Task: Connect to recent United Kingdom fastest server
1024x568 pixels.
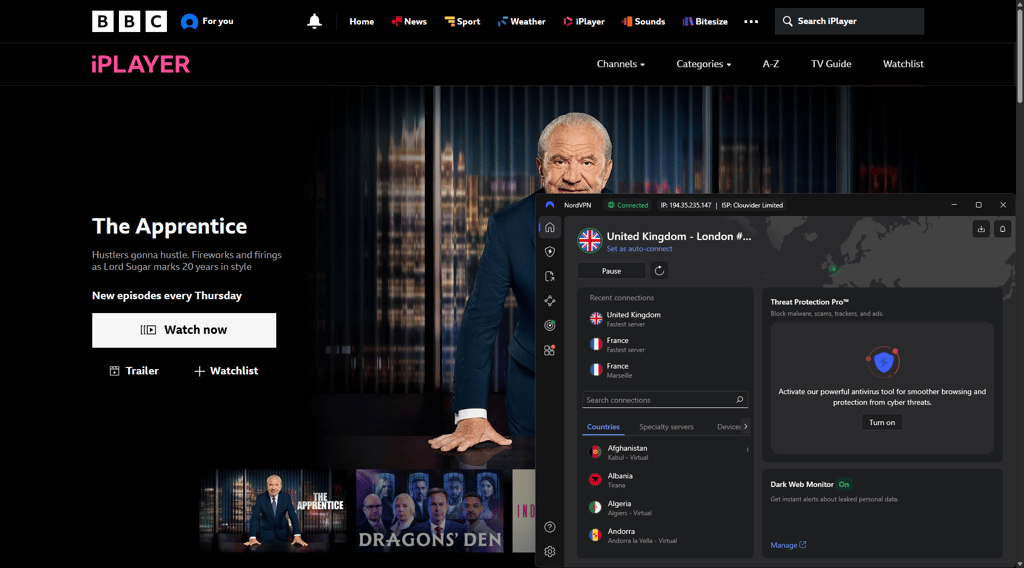Action: (x=665, y=319)
